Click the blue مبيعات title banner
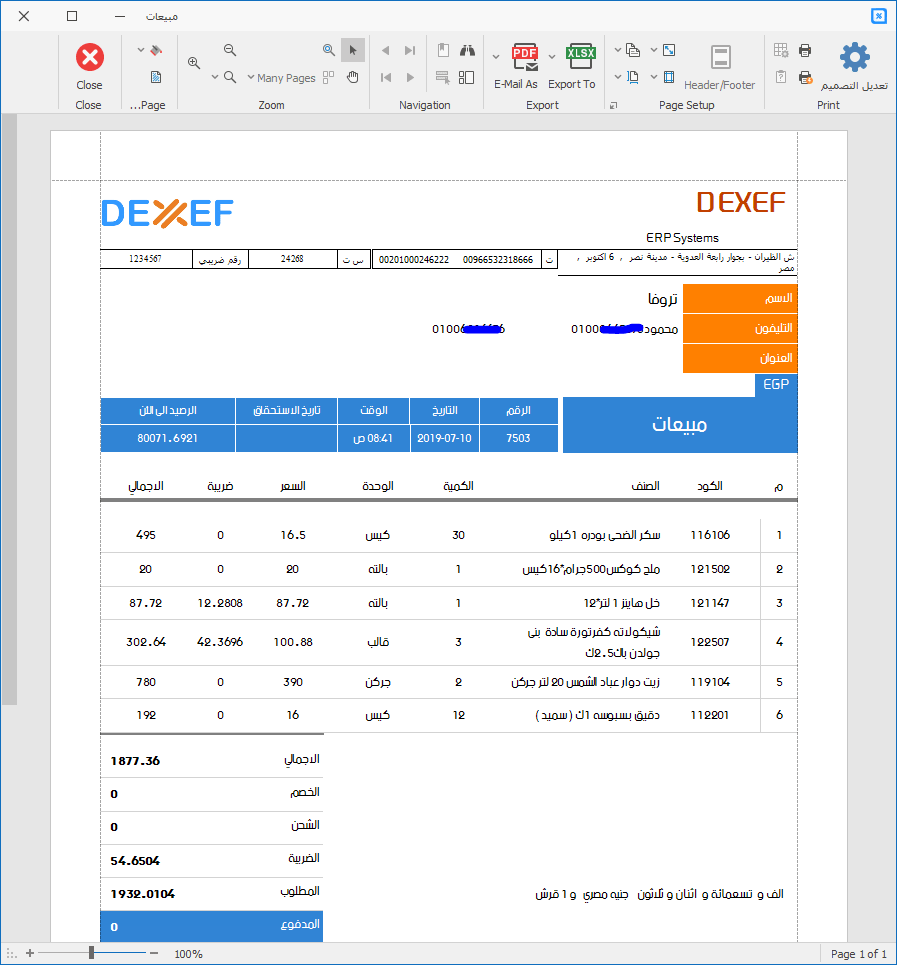 680,425
